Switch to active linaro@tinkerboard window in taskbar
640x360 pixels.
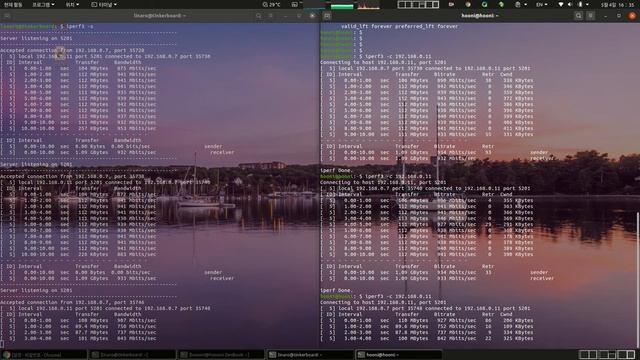click(310, 355)
